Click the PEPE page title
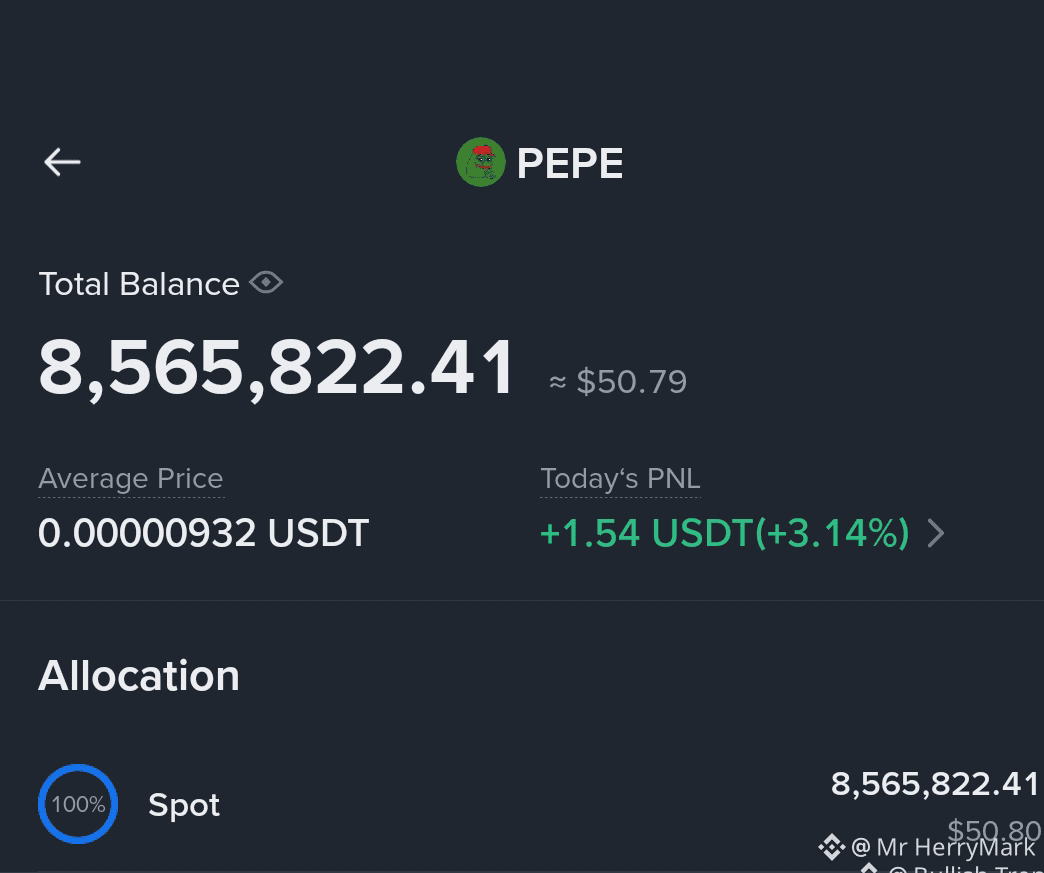 570,163
